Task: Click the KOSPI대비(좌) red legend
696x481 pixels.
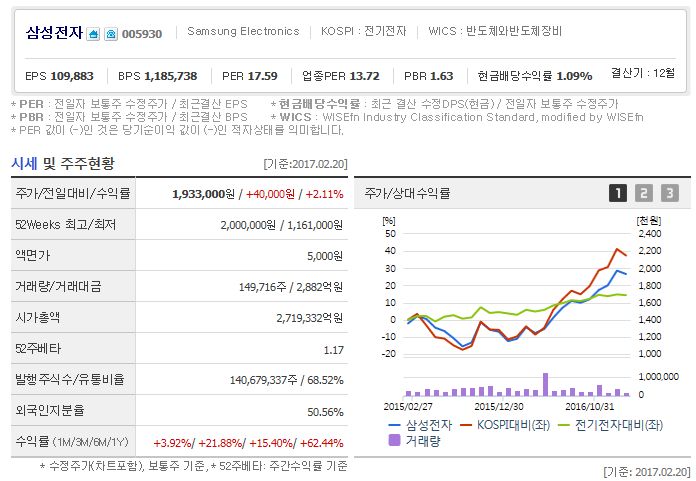Action: (505, 425)
